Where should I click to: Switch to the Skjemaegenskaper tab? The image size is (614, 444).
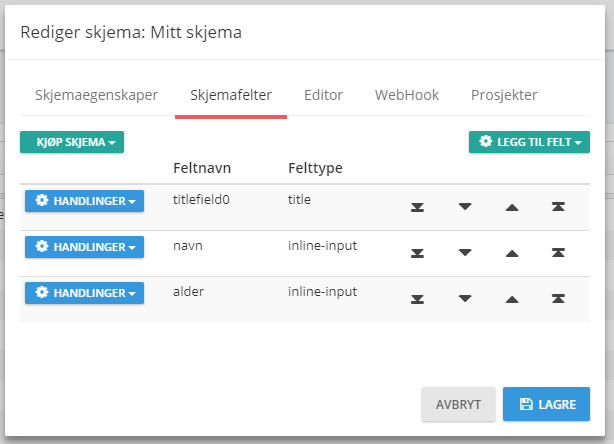click(x=96, y=95)
